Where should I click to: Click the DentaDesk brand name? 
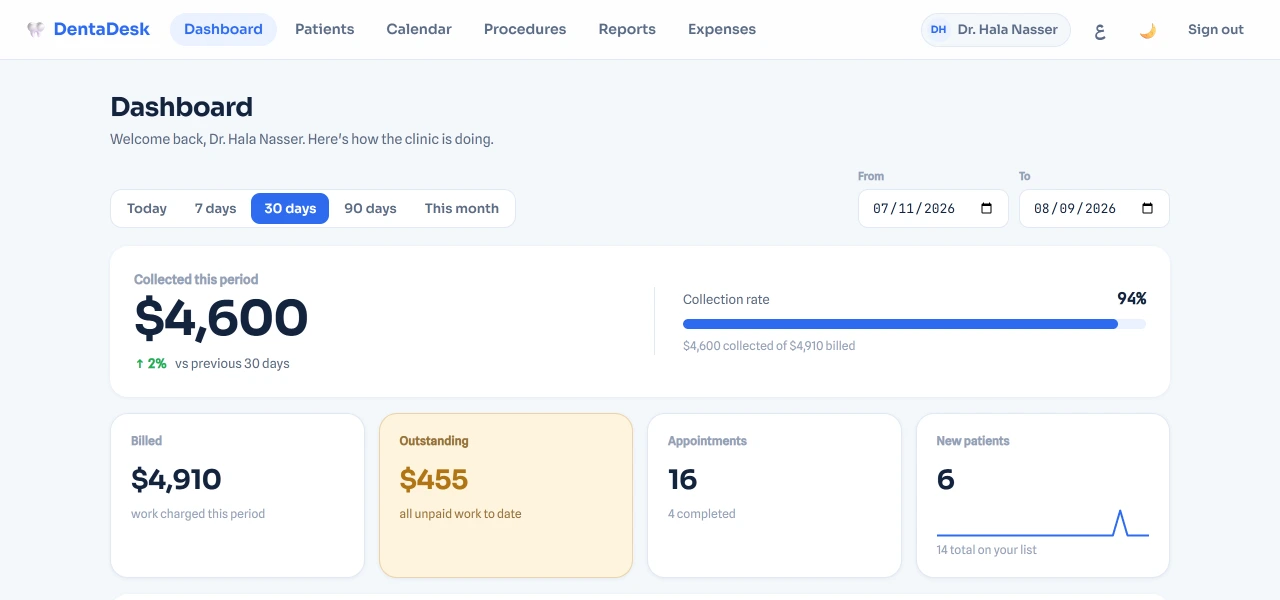102,29
